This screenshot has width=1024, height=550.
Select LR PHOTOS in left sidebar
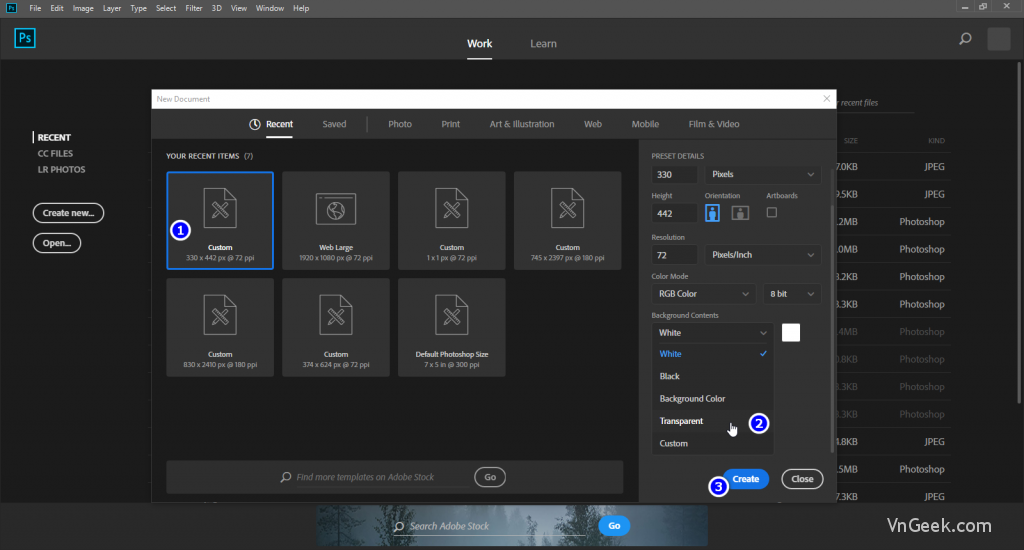click(x=61, y=169)
